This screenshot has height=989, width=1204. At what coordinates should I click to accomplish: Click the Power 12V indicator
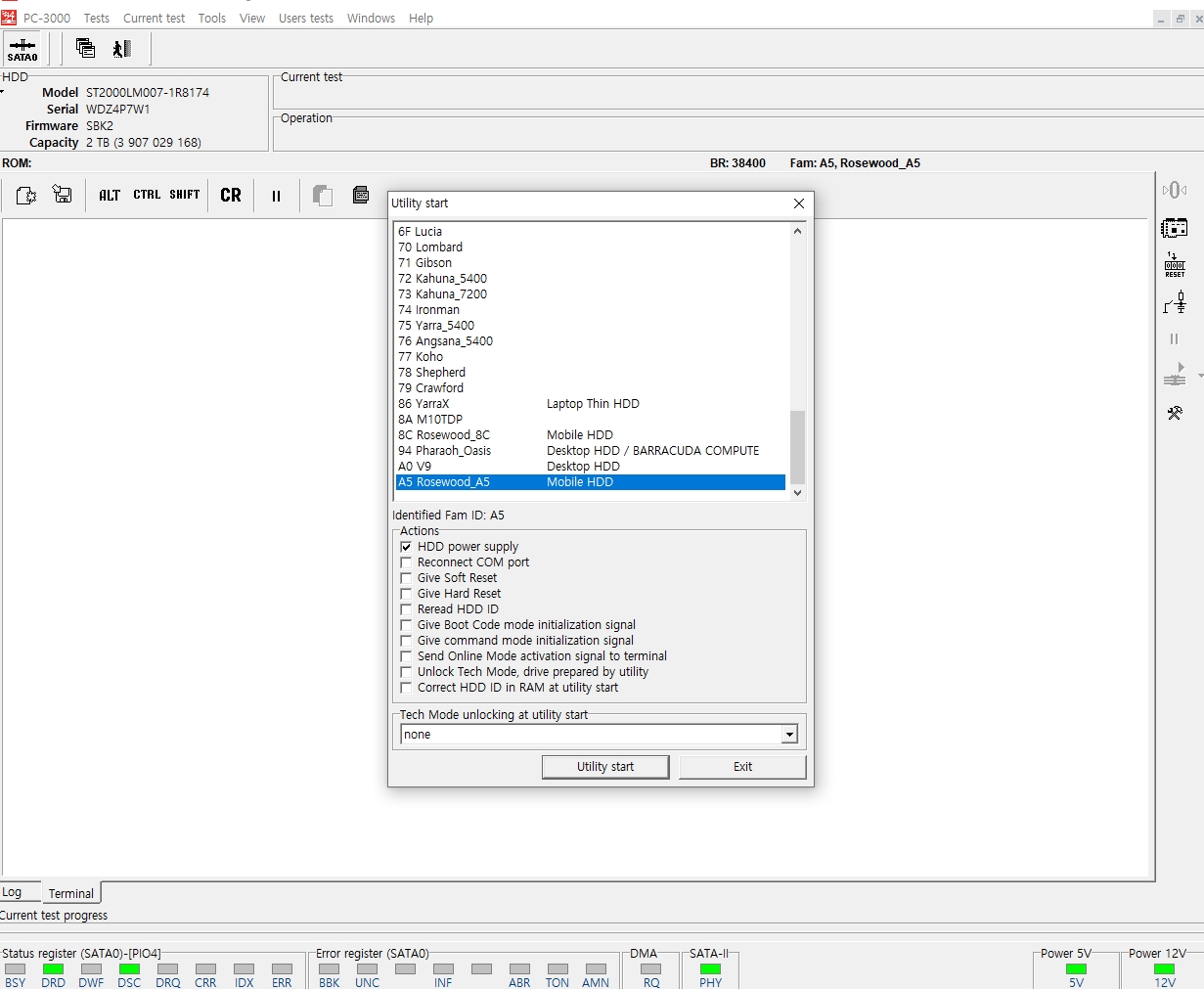1165,968
